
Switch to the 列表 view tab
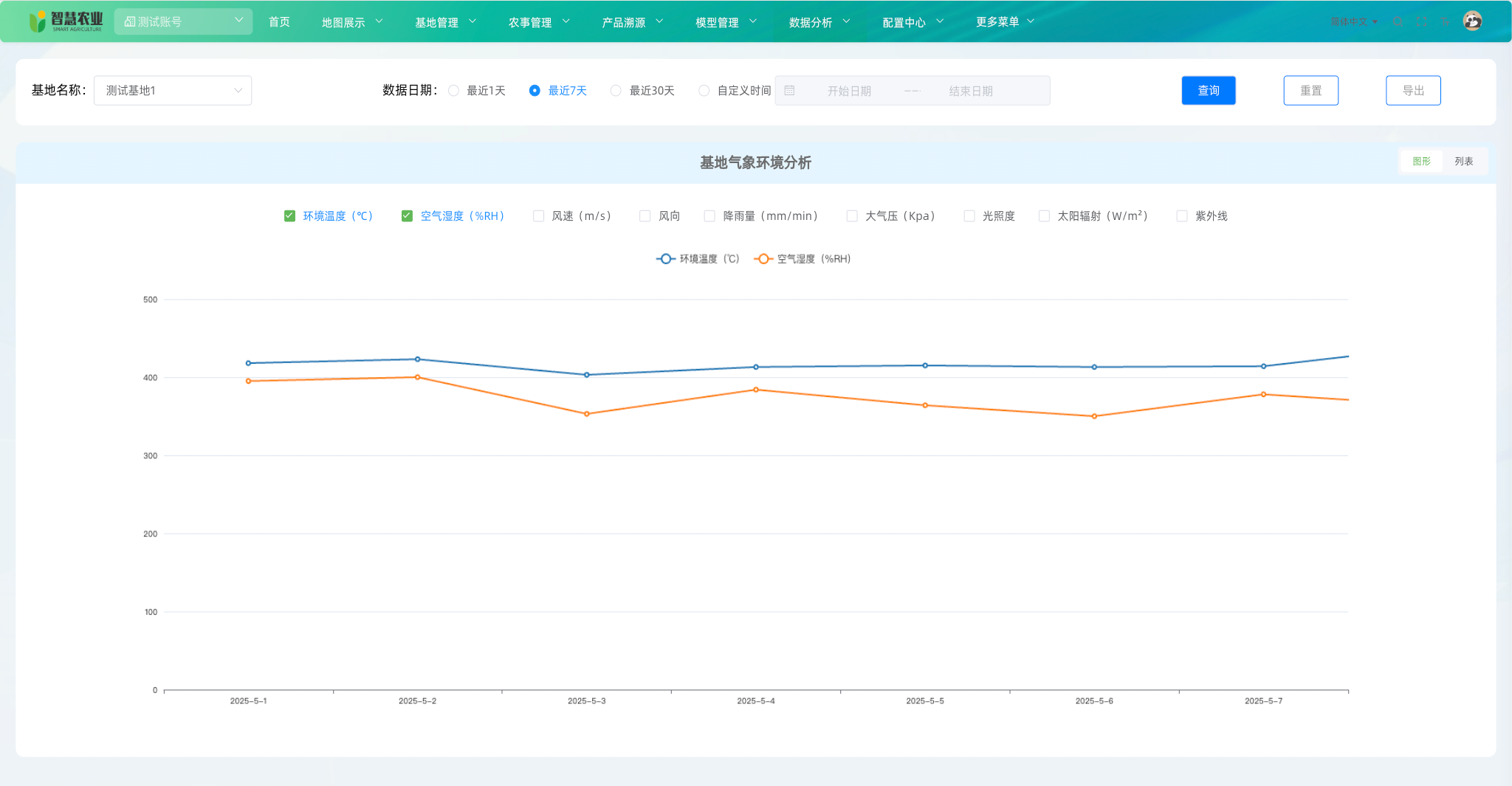click(1463, 162)
